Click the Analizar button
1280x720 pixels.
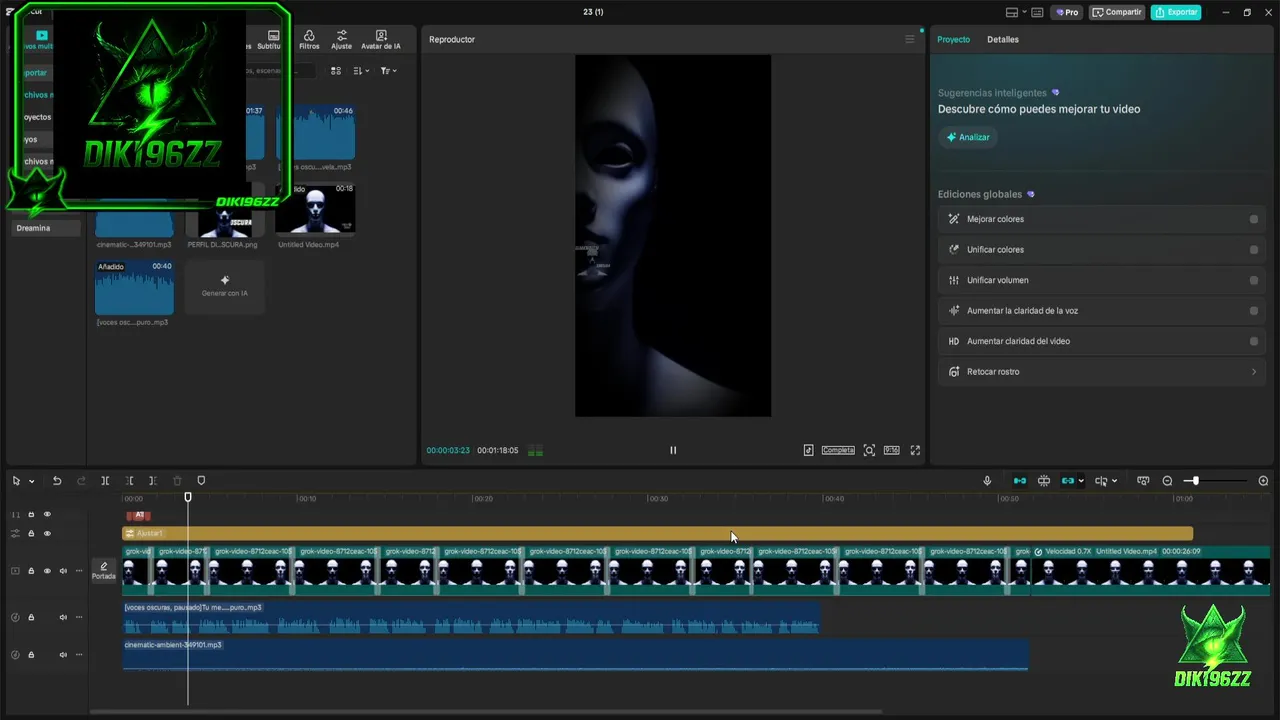click(968, 137)
